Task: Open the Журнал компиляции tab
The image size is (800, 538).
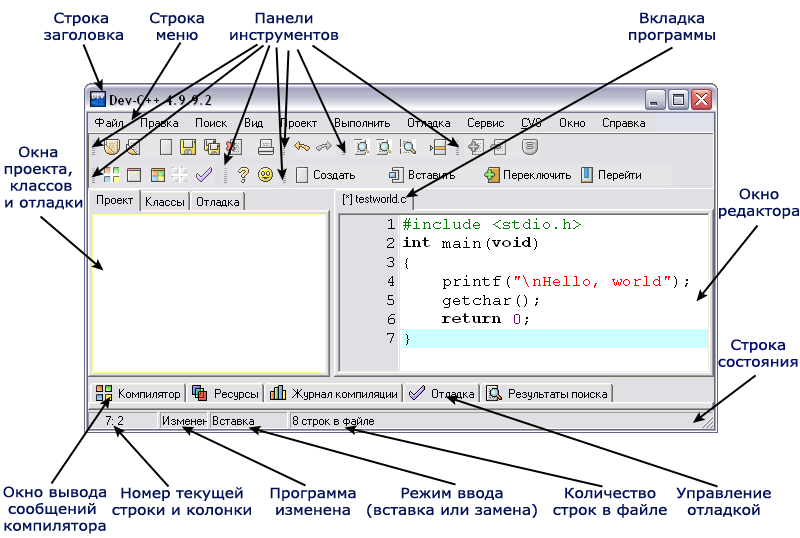Action: click(x=334, y=394)
